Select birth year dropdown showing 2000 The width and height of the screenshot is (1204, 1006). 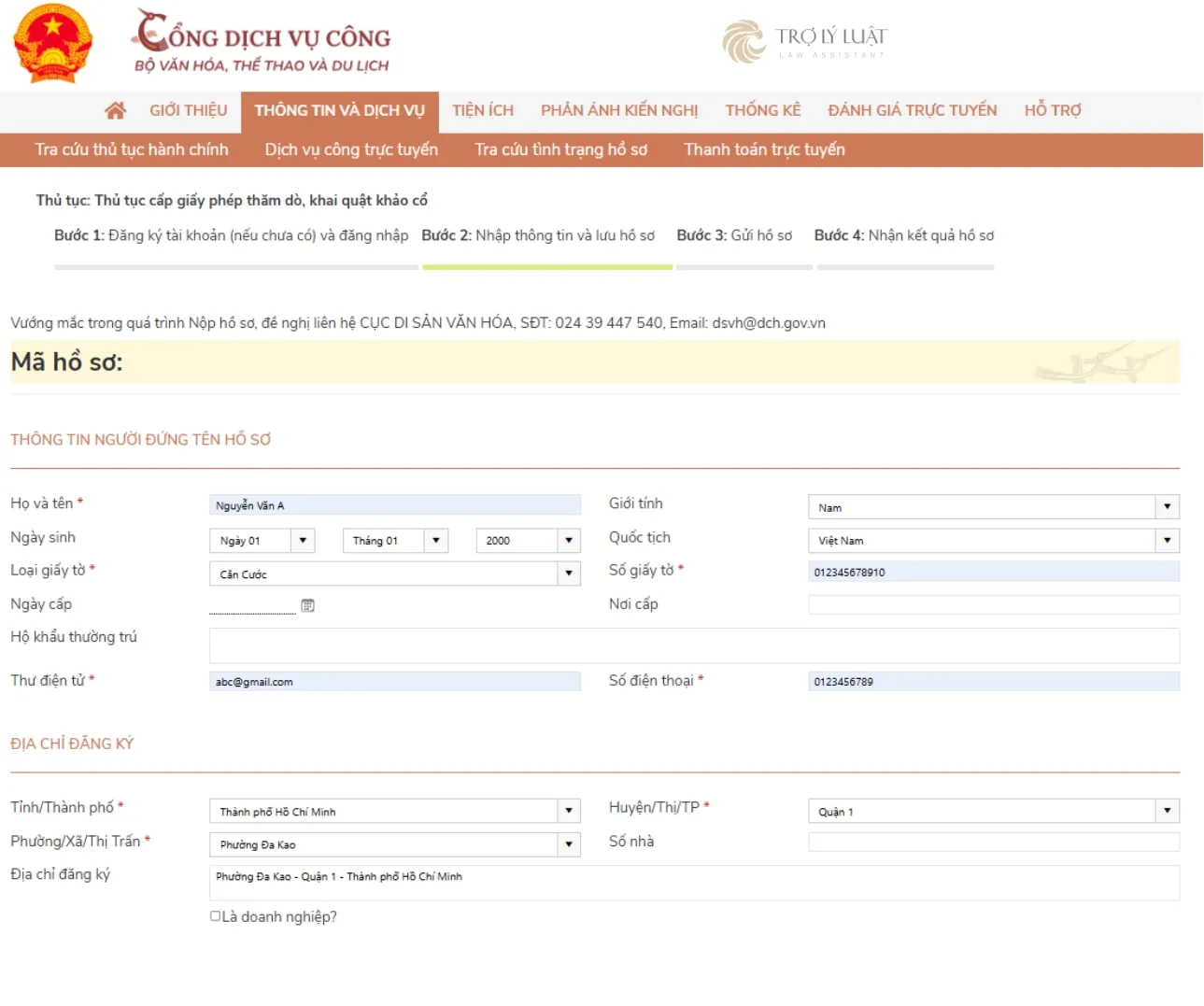(528, 541)
